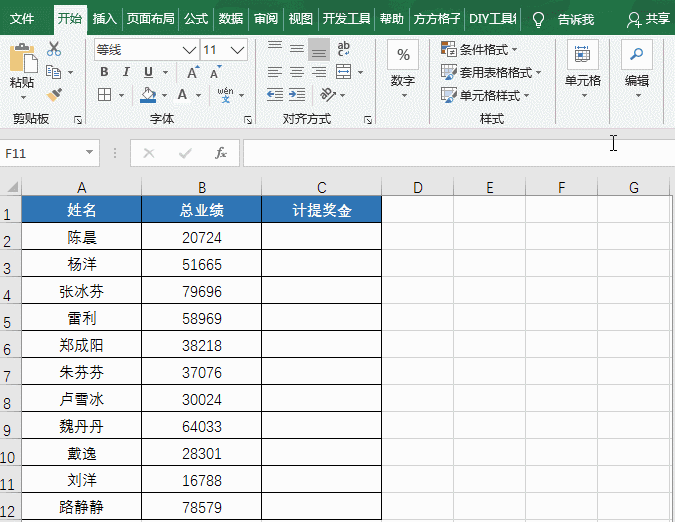Click the 共享 share button
The height and width of the screenshot is (522, 675).
pos(648,18)
